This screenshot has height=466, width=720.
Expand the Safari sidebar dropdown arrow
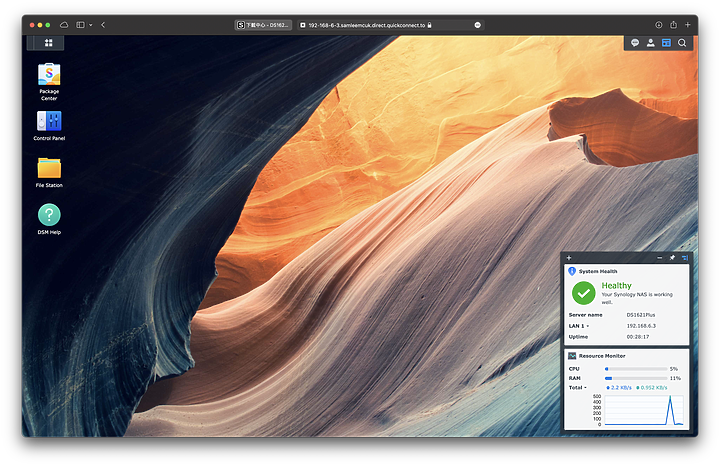[90, 25]
